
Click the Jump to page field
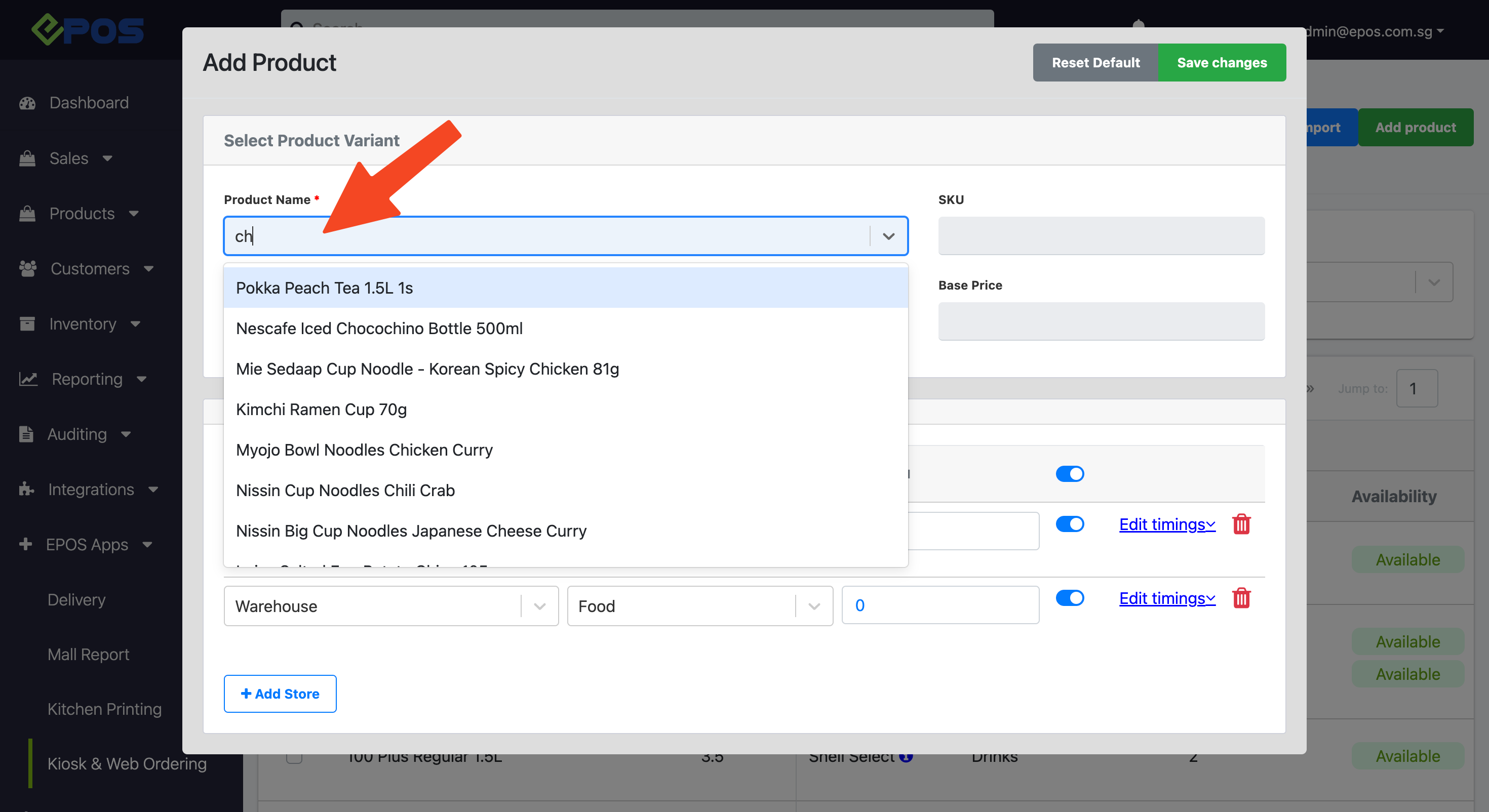1417,388
